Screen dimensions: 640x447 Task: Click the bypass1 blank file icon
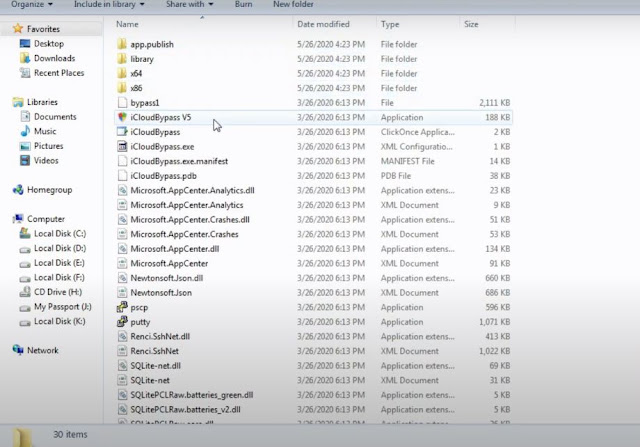[x=122, y=102]
